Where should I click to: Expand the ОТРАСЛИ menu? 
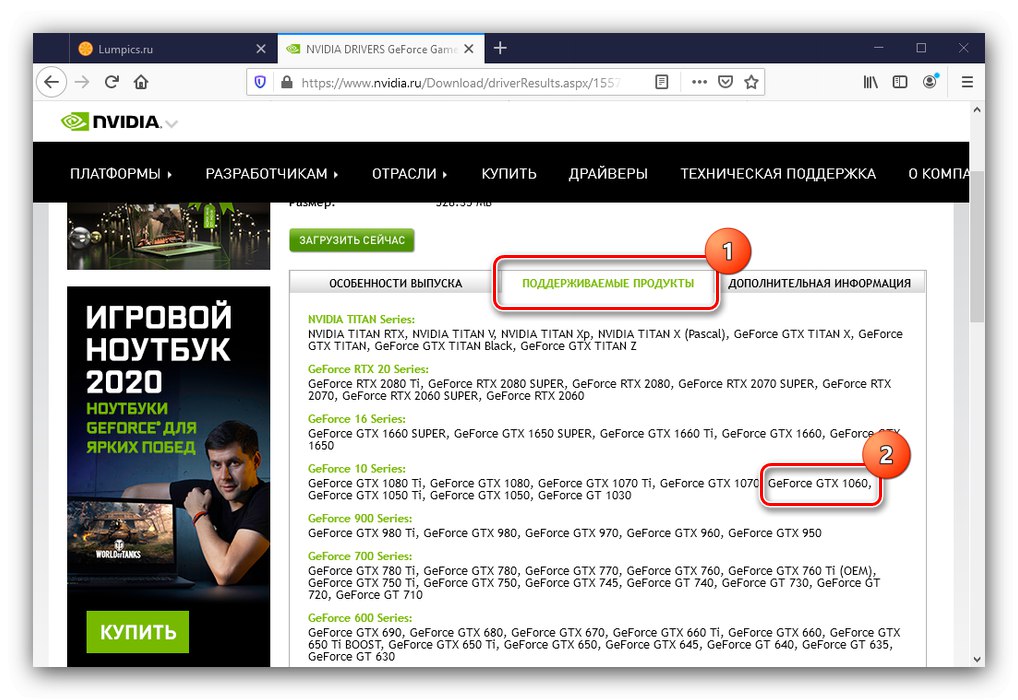pos(410,174)
